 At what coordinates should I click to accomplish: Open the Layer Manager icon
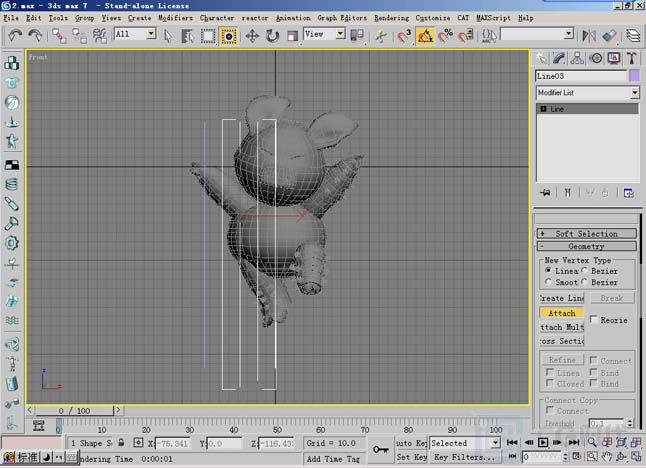pyautogui.click(x=633, y=36)
